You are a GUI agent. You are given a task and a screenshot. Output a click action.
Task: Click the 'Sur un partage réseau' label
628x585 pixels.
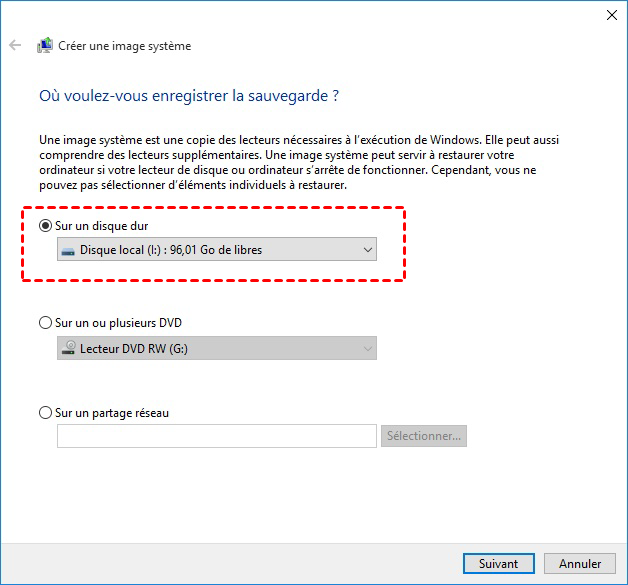(119, 412)
